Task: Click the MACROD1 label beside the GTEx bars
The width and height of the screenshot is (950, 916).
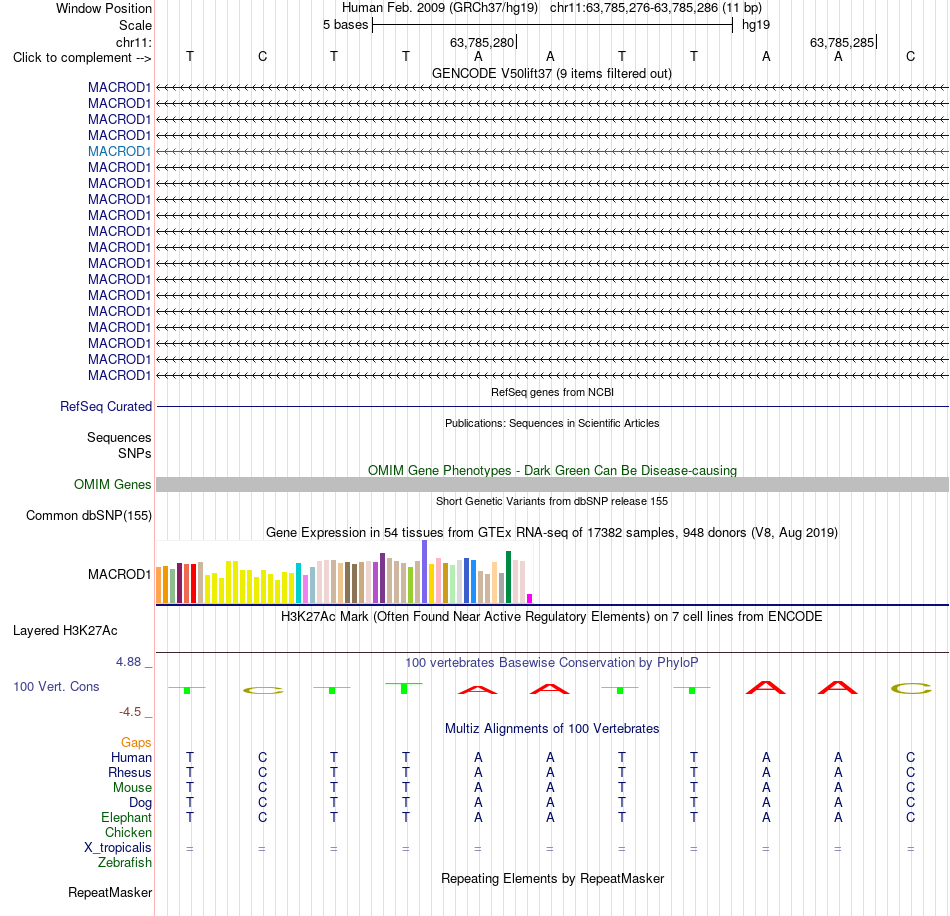Action: coord(119,574)
